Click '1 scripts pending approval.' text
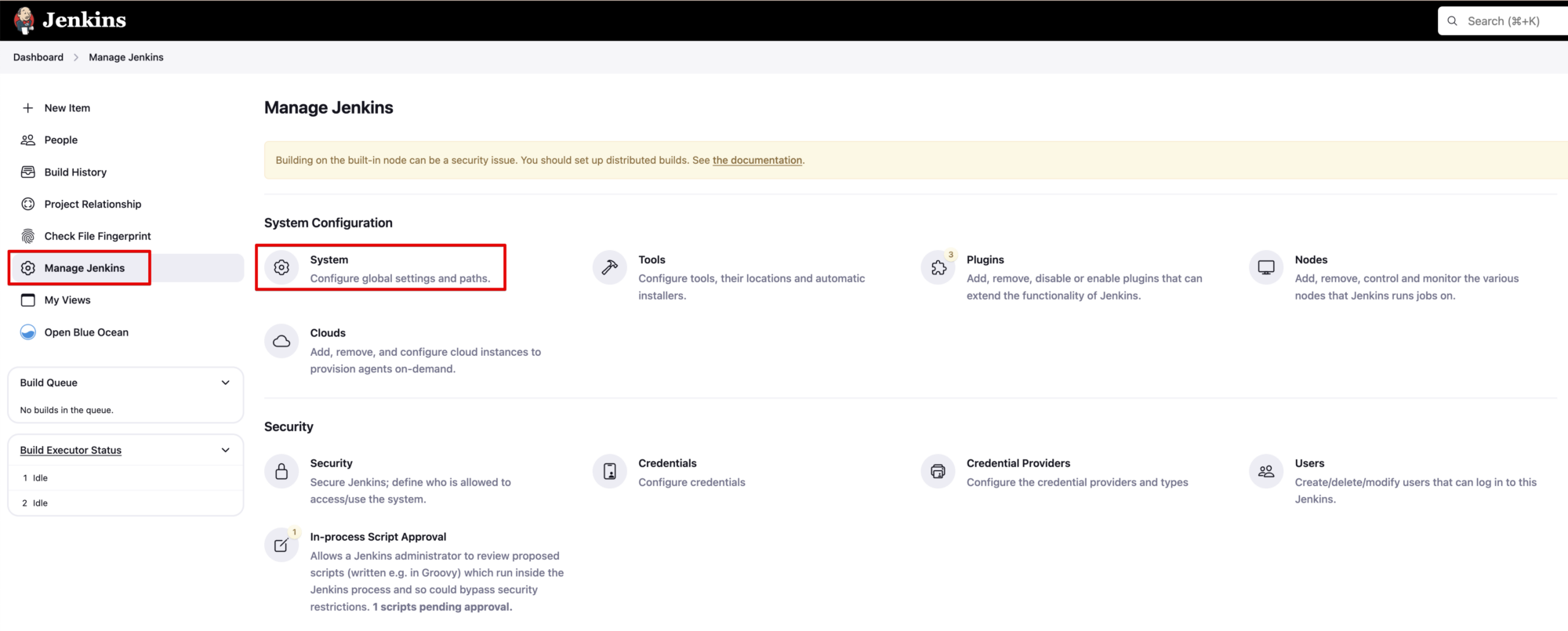This screenshot has height=631, width=1568. 442,607
